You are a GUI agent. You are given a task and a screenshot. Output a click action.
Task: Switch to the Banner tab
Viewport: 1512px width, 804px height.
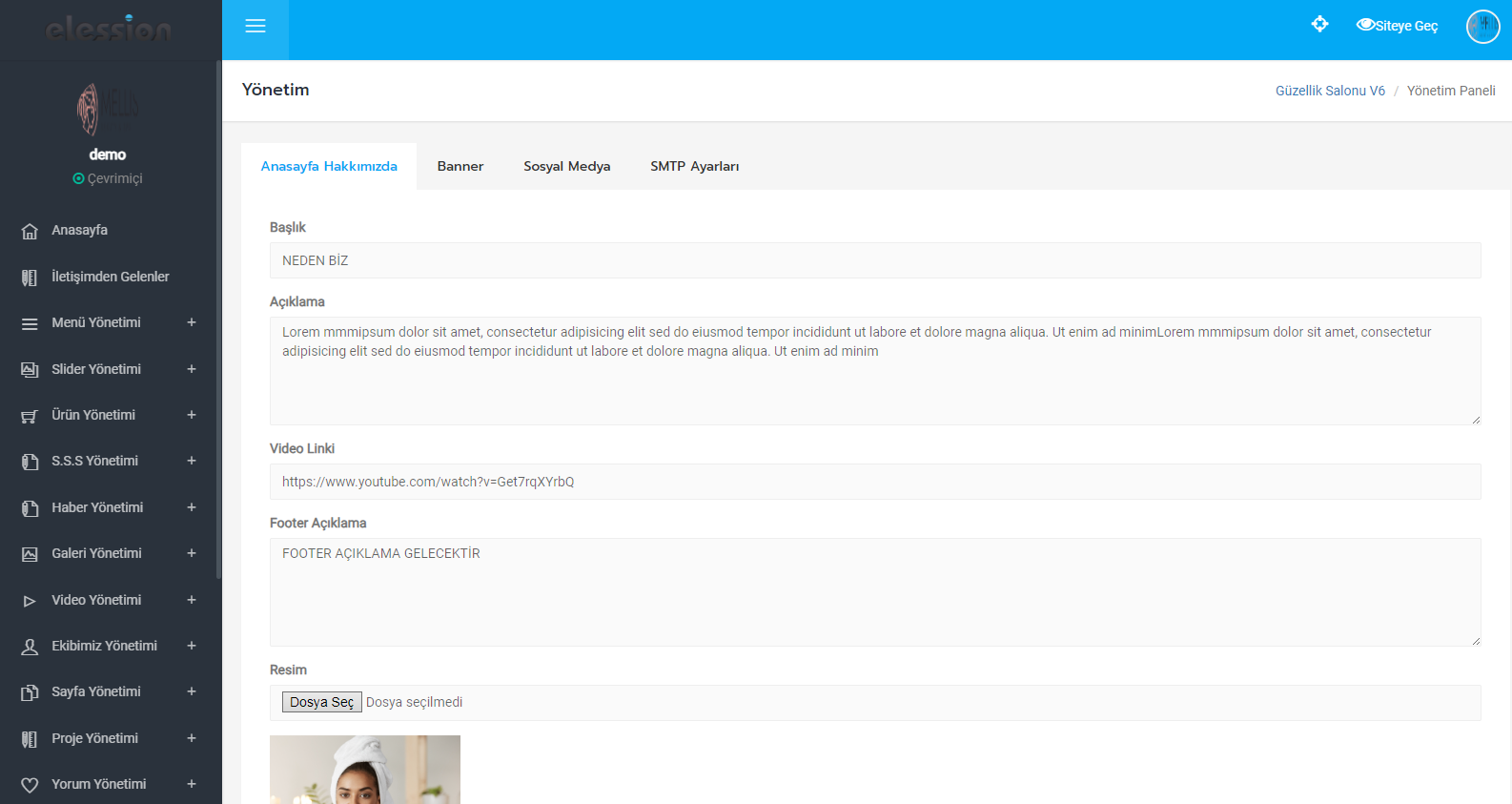click(x=460, y=166)
